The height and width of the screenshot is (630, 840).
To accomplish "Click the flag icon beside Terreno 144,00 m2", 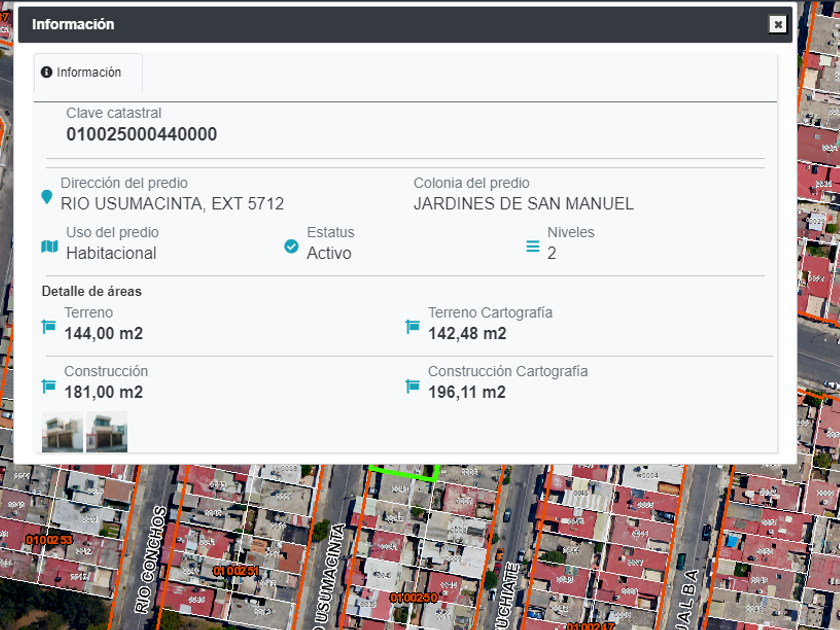I will click(x=49, y=326).
